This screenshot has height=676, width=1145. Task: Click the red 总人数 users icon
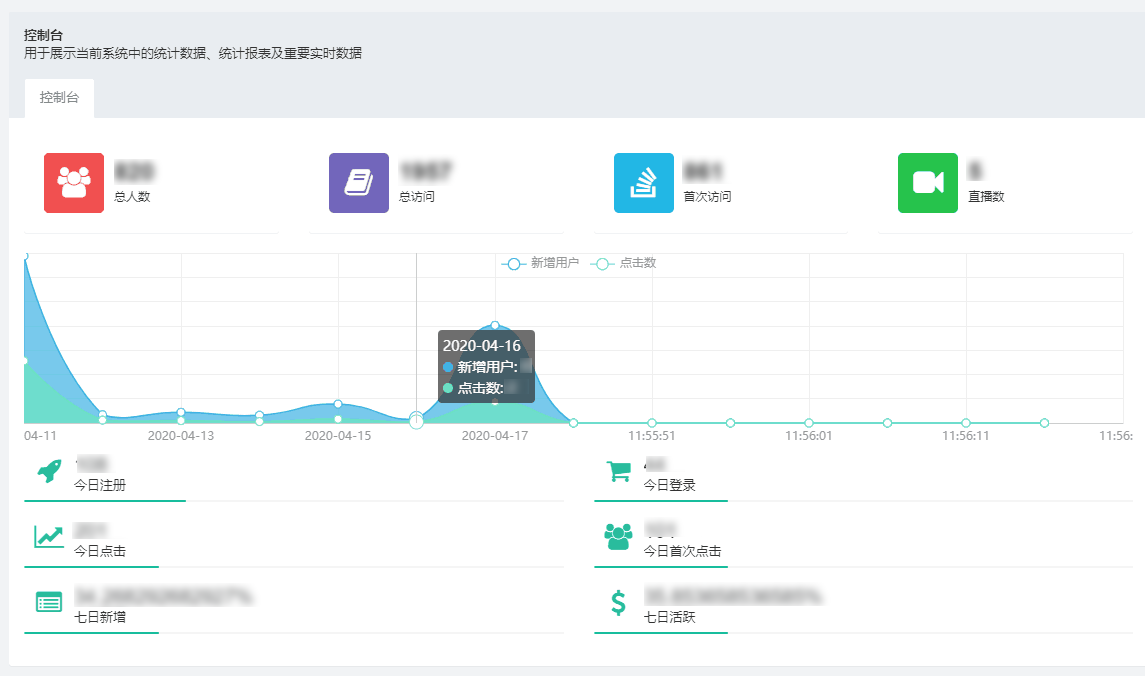click(74, 183)
